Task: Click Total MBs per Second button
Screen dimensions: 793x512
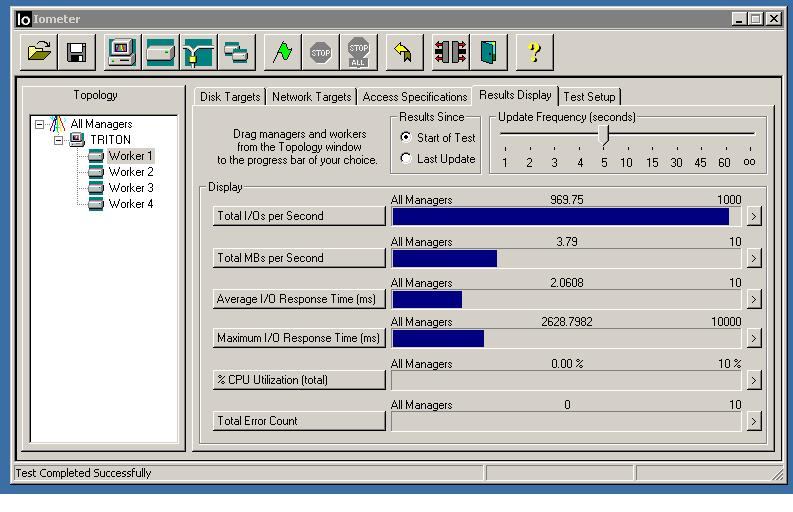Action: point(299,258)
